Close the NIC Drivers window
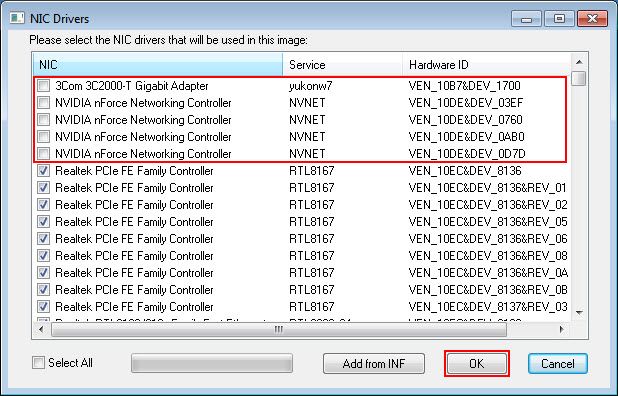 click(x=592, y=19)
